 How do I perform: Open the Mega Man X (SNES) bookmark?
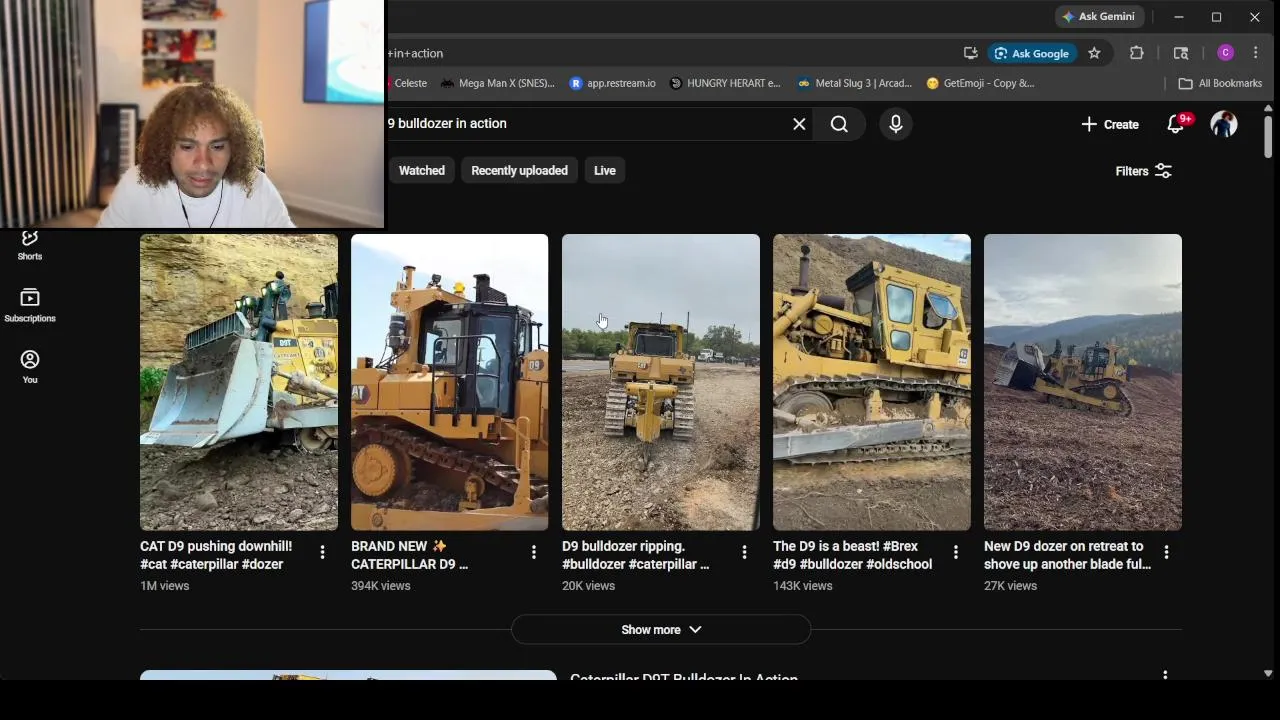(x=497, y=83)
